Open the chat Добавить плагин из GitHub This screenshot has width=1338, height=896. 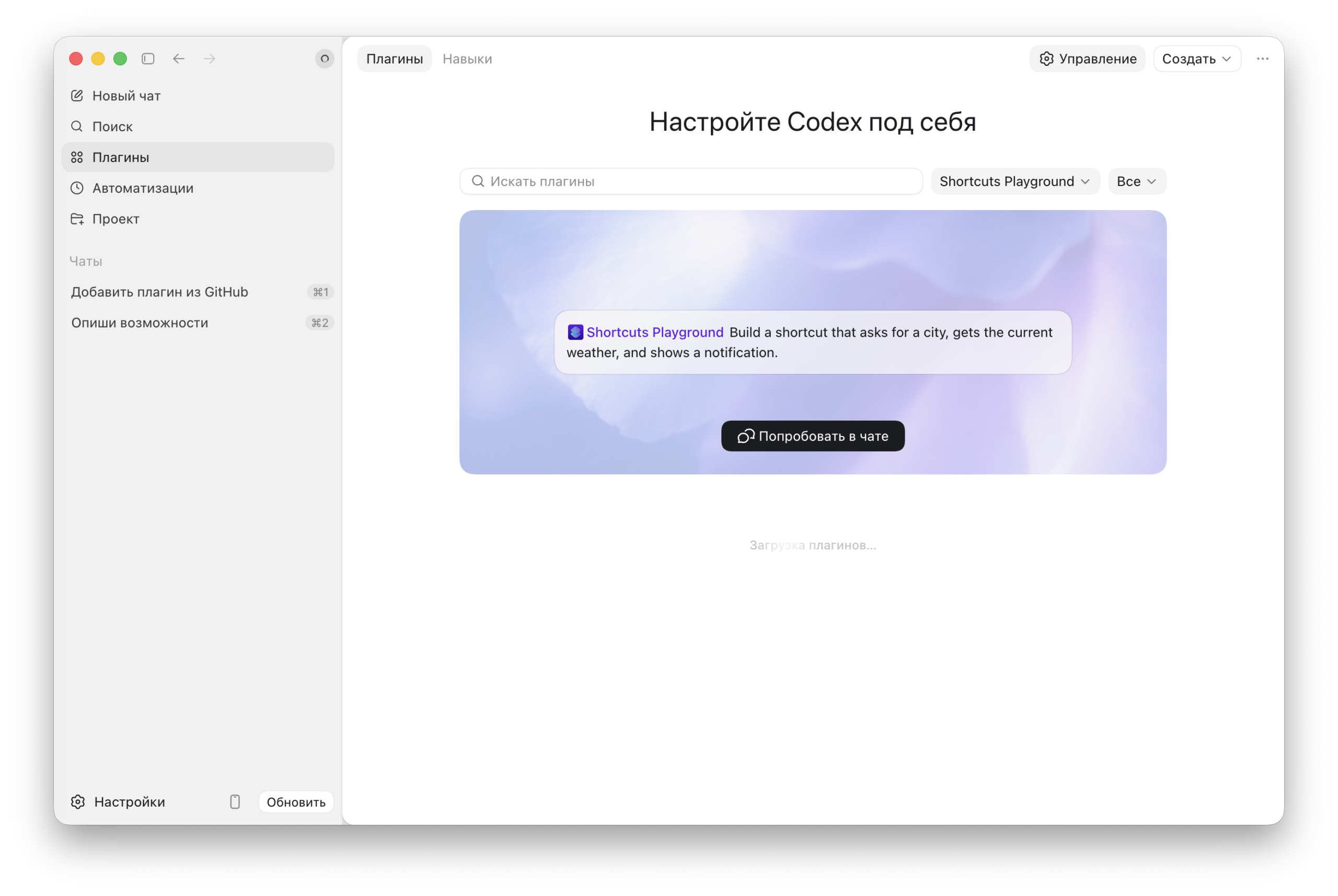pos(198,292)
